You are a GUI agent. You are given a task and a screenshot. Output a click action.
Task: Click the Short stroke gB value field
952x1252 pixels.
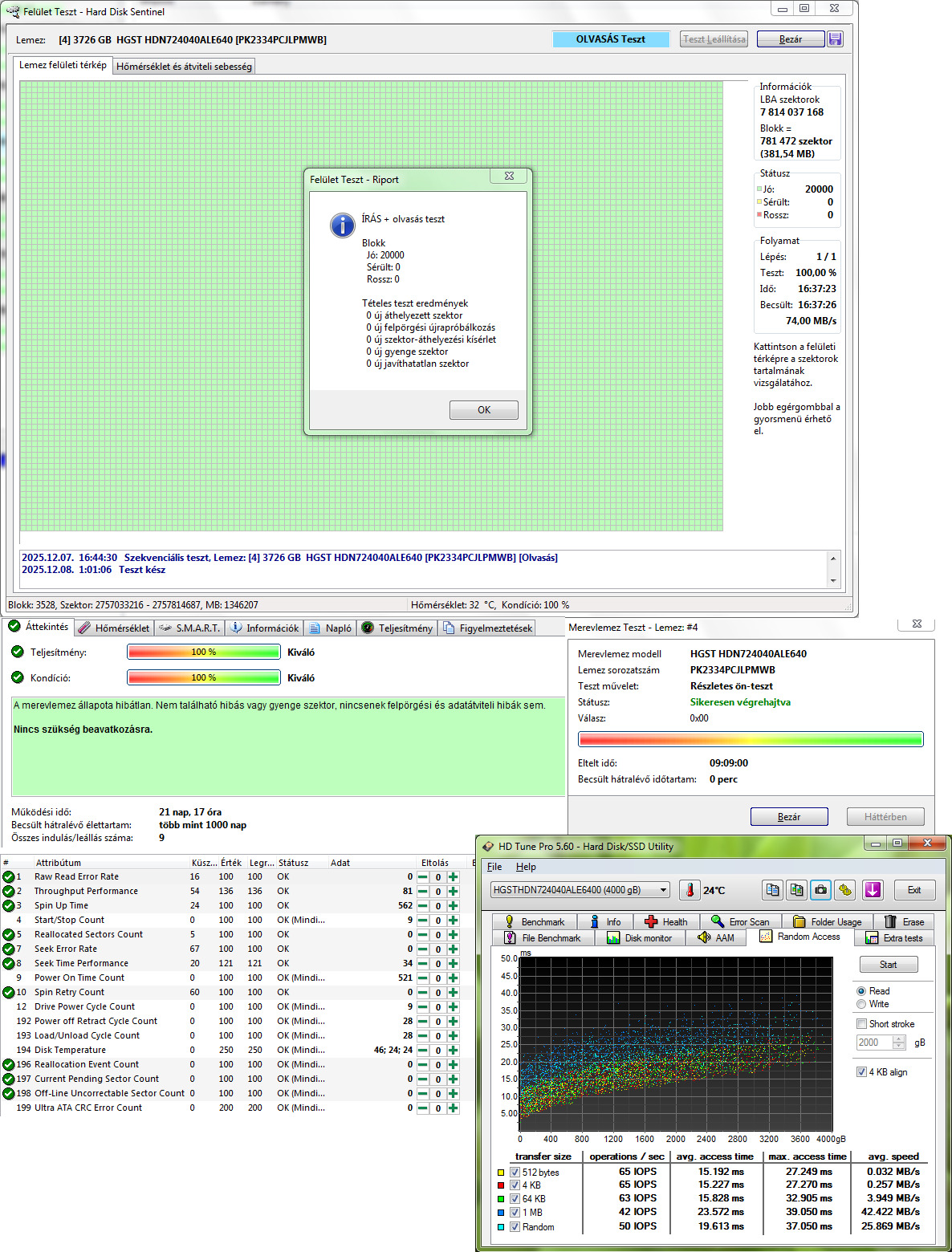point(875,1043)
